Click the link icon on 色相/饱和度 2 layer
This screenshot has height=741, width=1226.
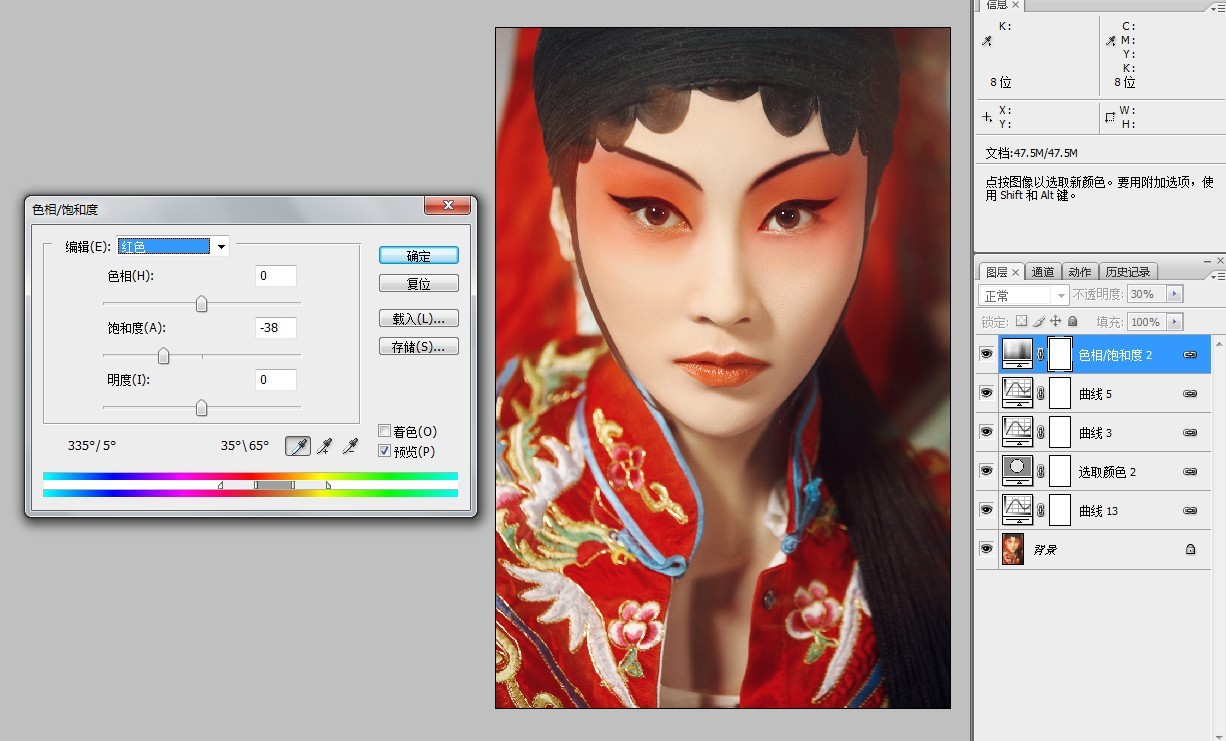pos(1190,355)
